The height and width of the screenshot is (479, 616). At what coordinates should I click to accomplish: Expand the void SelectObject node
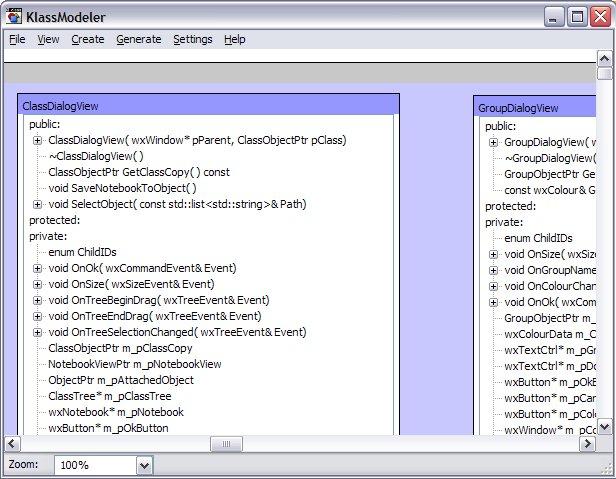tap(37, 204)
